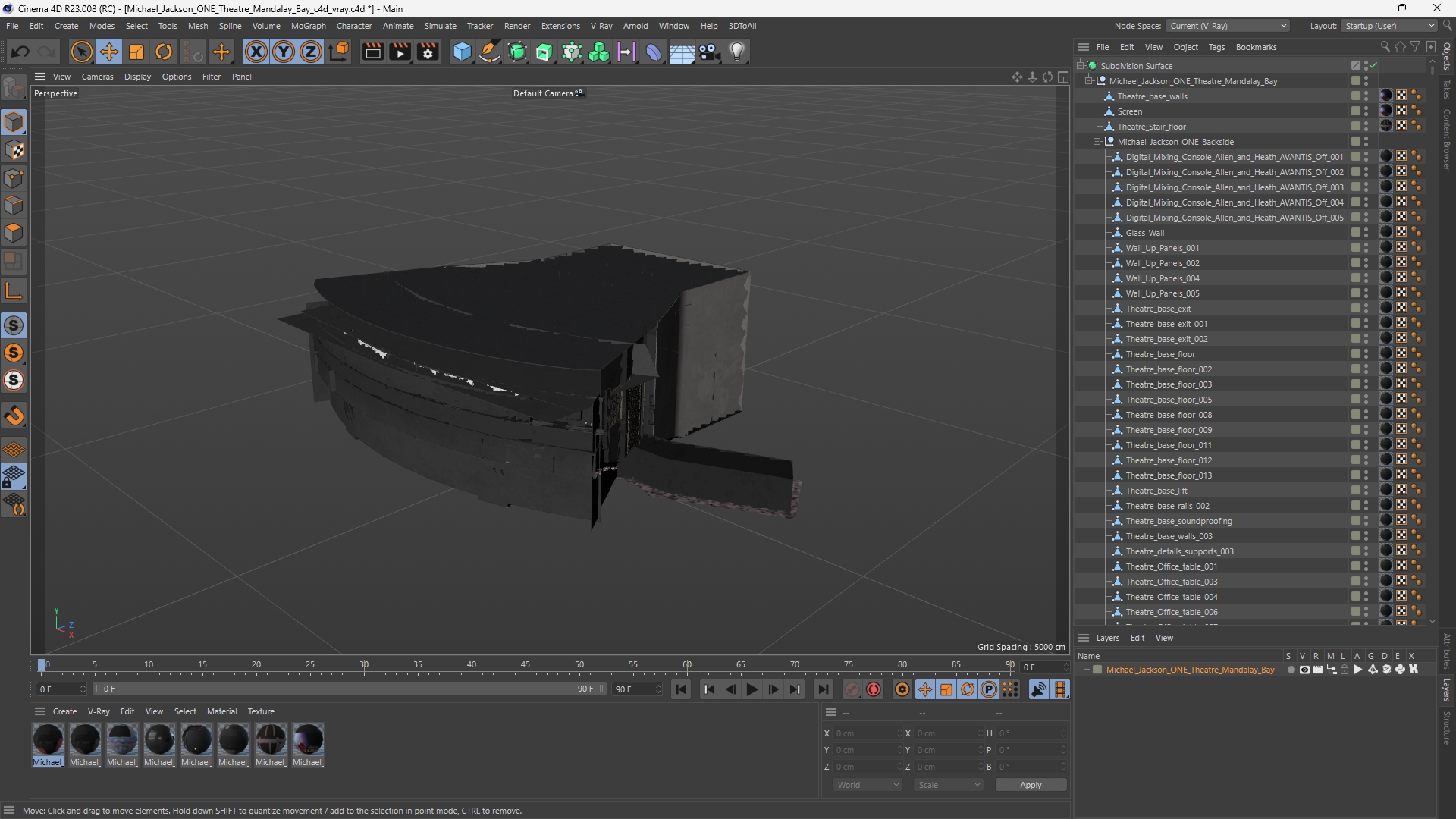Open the Spline Pen tool
Screen dimensions: 1456x819
[x=490, y=52]
